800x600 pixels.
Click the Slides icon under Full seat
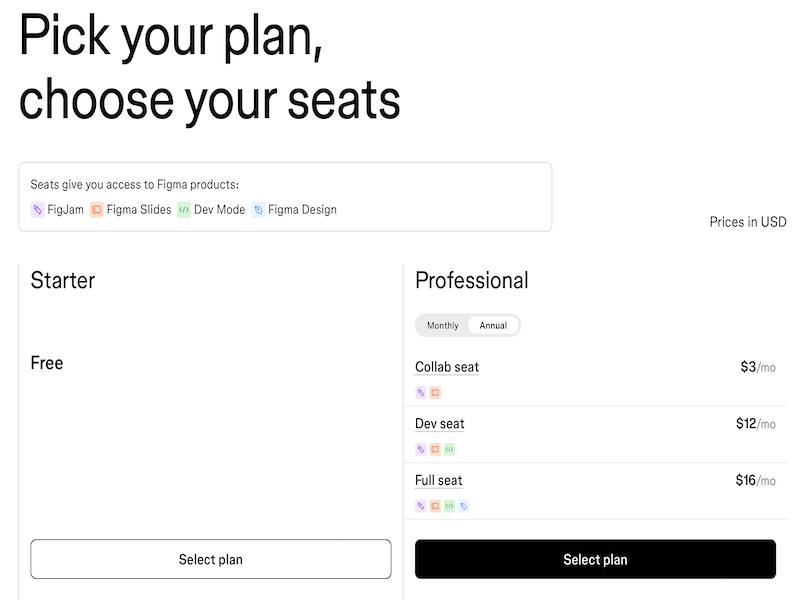(433, 505)
